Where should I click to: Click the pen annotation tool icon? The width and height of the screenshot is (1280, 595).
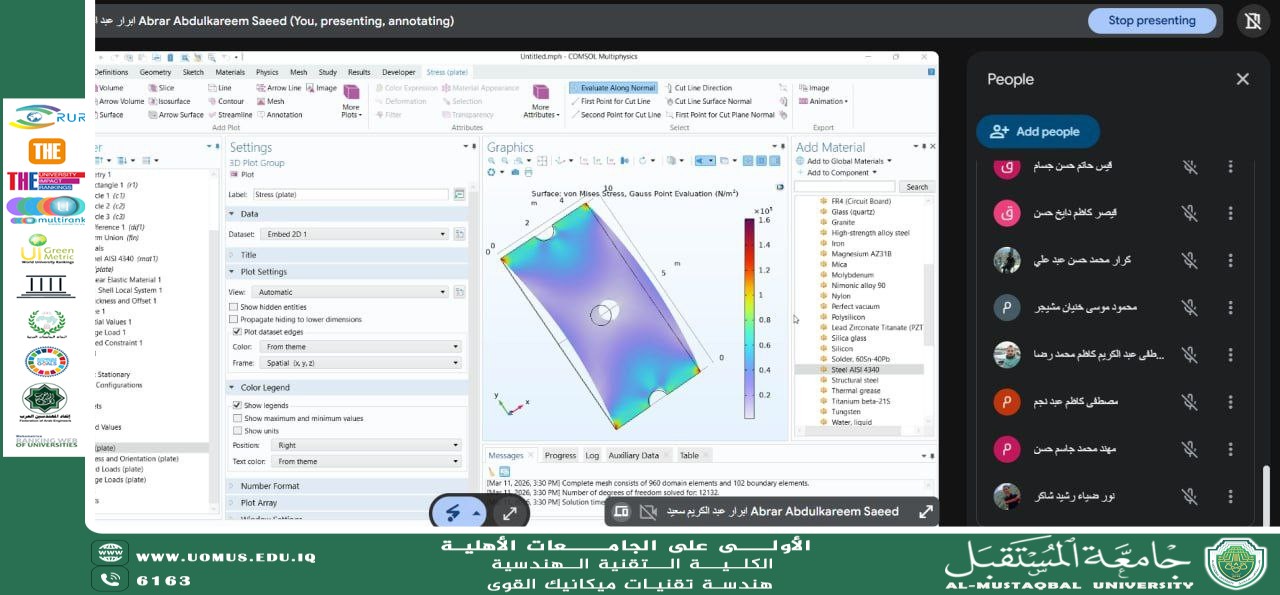(453, 513)
